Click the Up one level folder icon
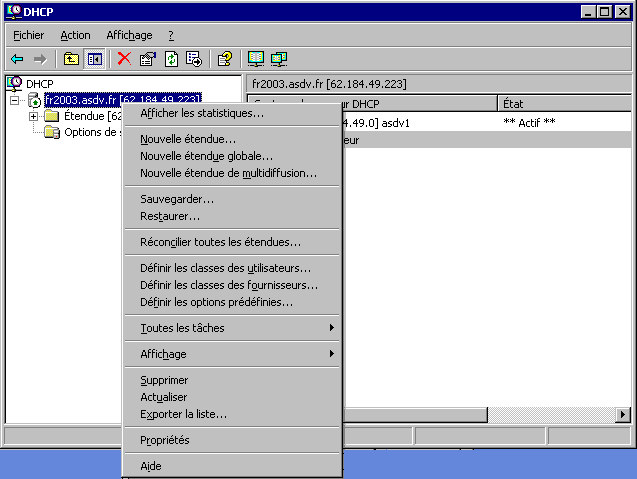The image size is (637, 479). pyautogui.click(x=71, y=59)
